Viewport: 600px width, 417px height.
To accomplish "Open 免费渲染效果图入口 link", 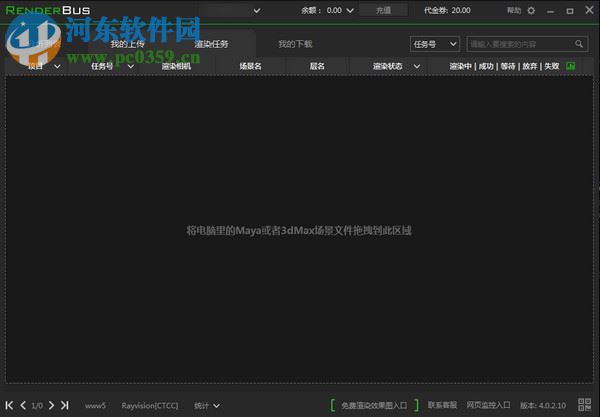I will click(x=374, y=405).
